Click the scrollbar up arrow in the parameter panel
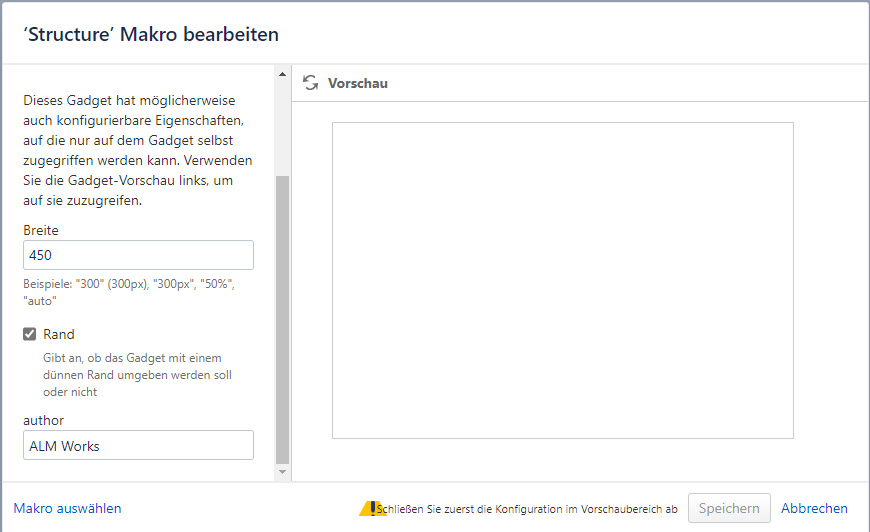The height and width of the screenshot is (532, 870). (x=282, y=74)
